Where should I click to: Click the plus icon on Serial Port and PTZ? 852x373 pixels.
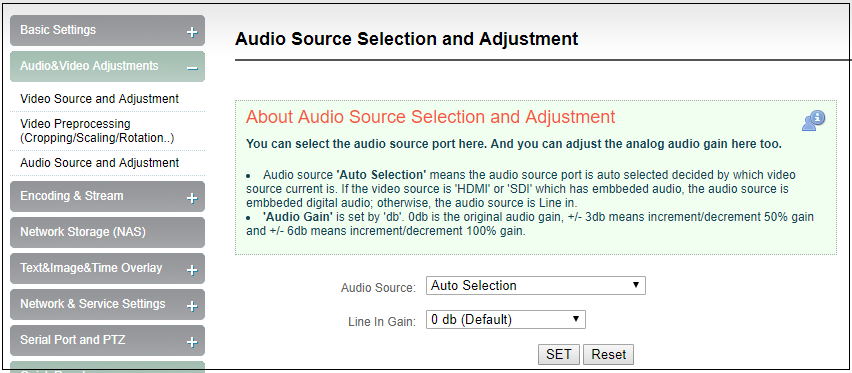[x=192, y=342]
